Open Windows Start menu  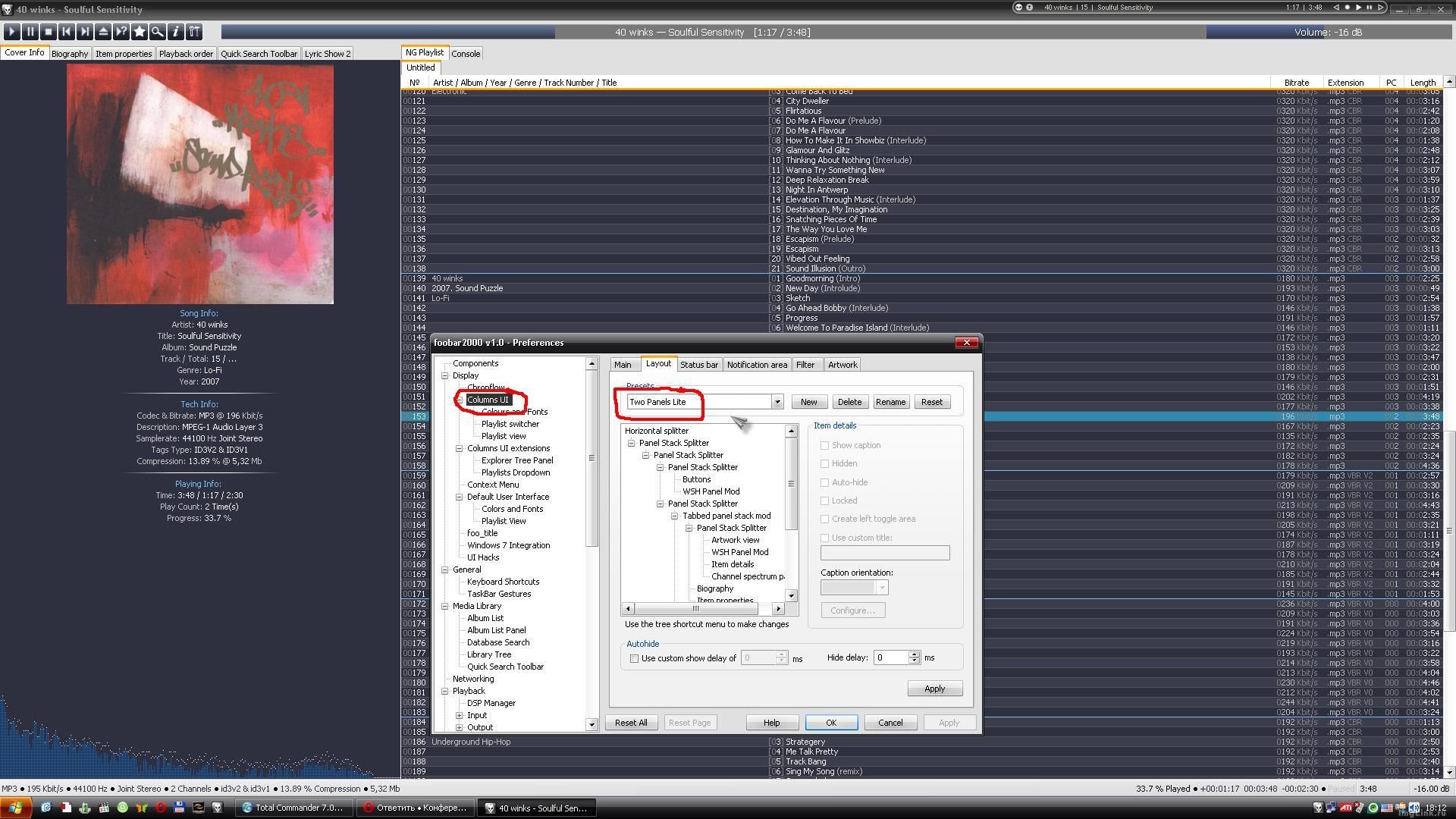[x=16, y=808]
